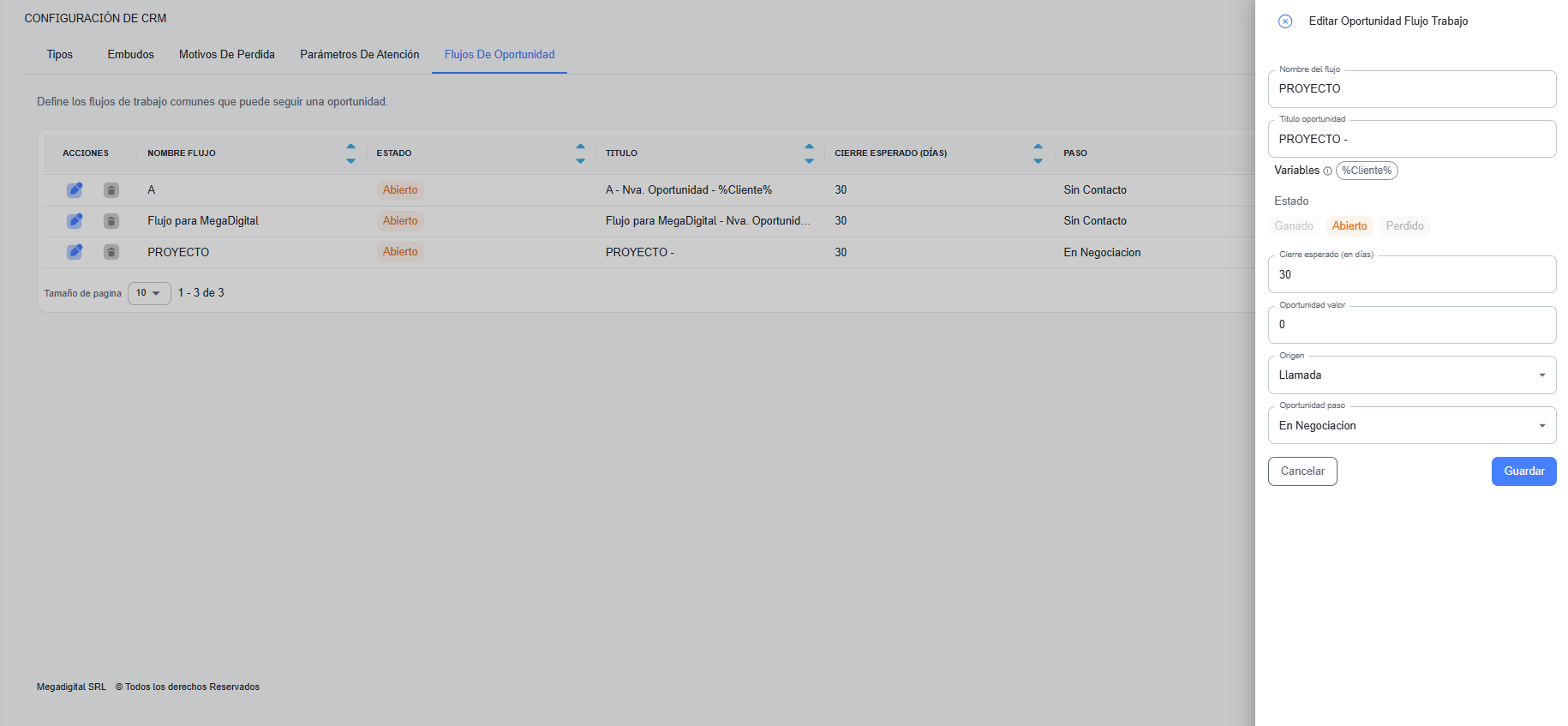Sort by Nombre Flujo column arrows
The image size is (1568, 726).
[350, 153]
